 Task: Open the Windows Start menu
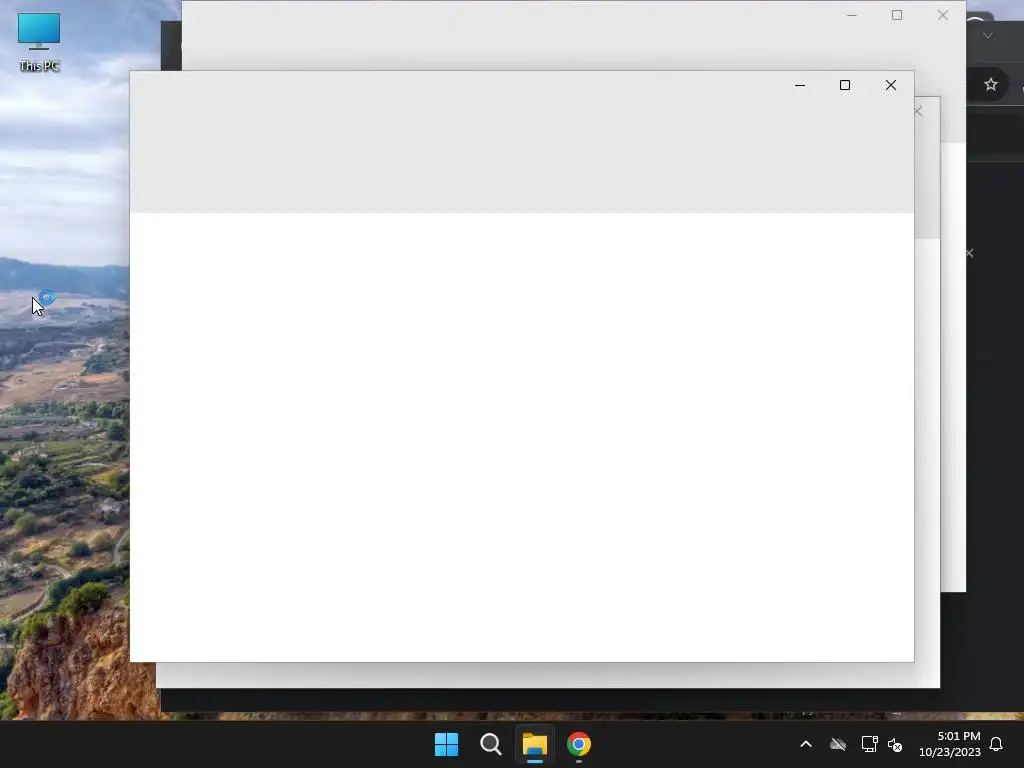coord(447,744)
